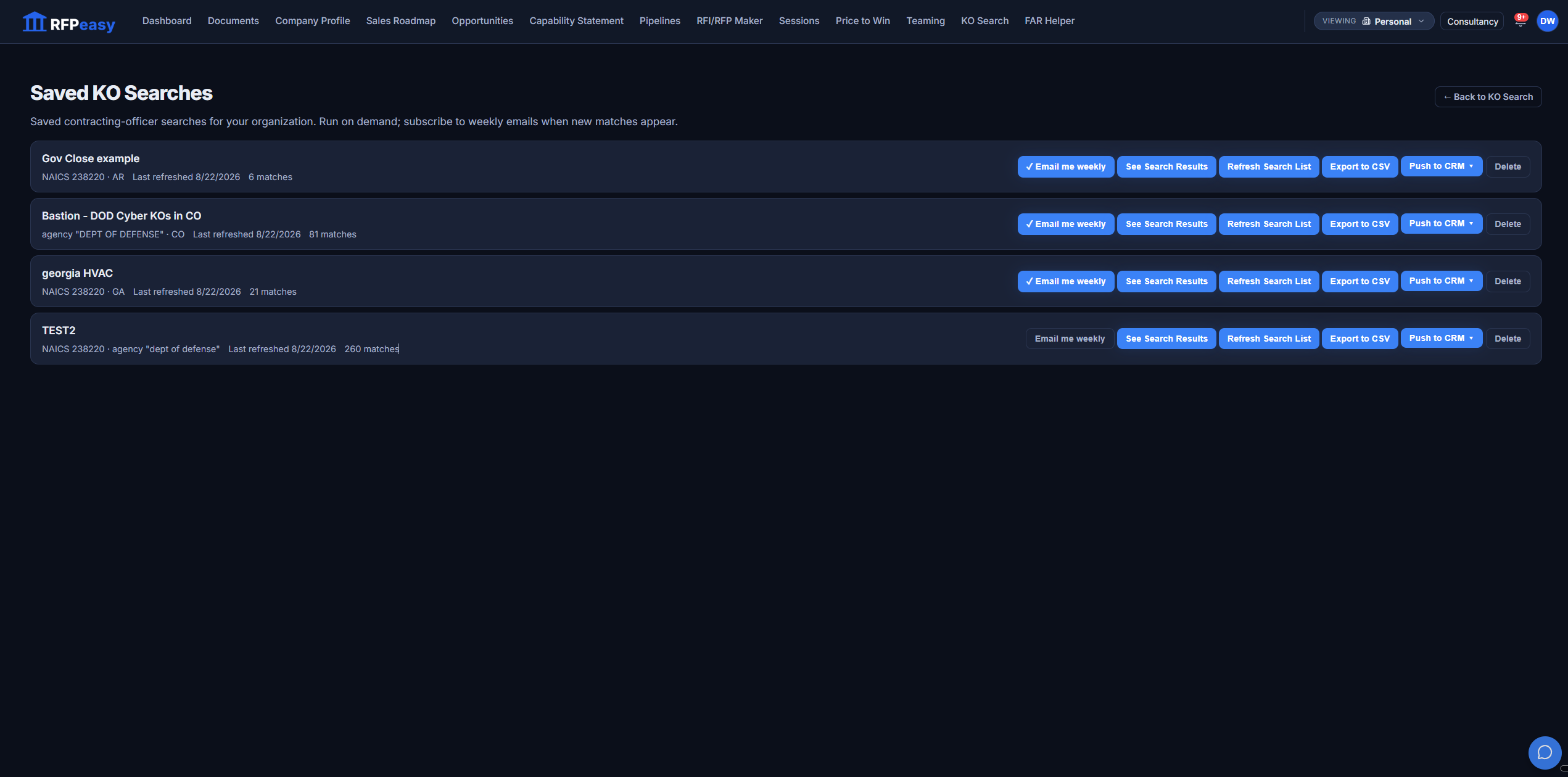
Task: Export georgia HVAC search to CSV
Action: click(1360, 281)
